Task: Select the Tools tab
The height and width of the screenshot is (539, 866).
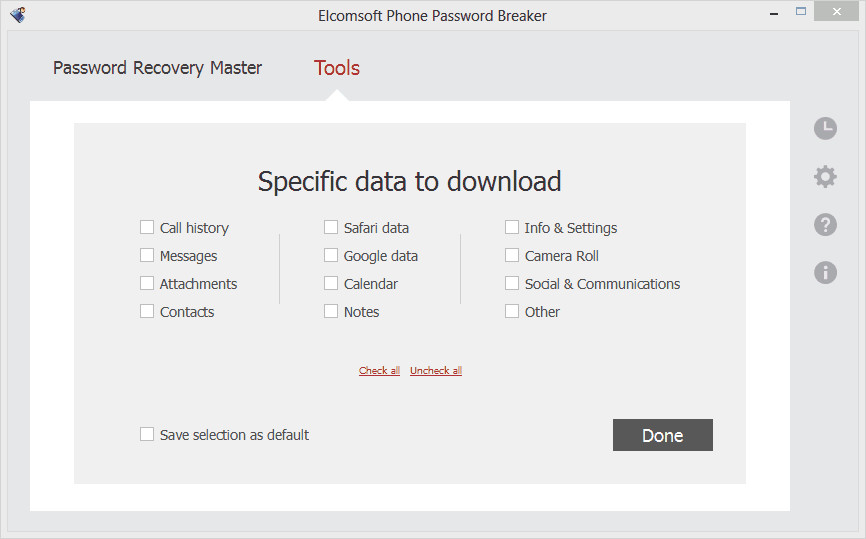Action: tap(337, 68)
